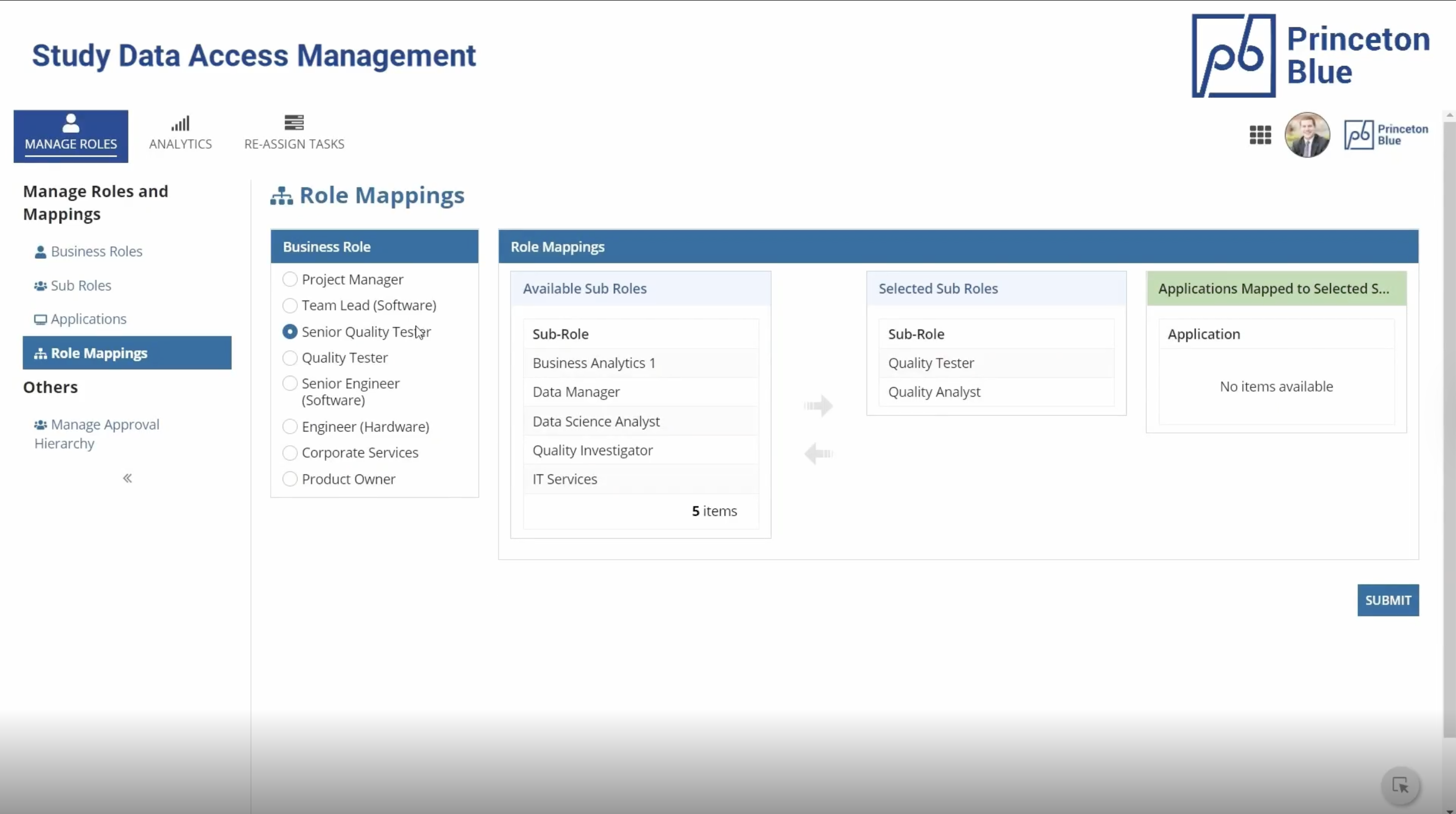Click the apps grid icon
The height and width of the screenshot is (814, 1456).
pyautogui.click(x=1260, y=135)
